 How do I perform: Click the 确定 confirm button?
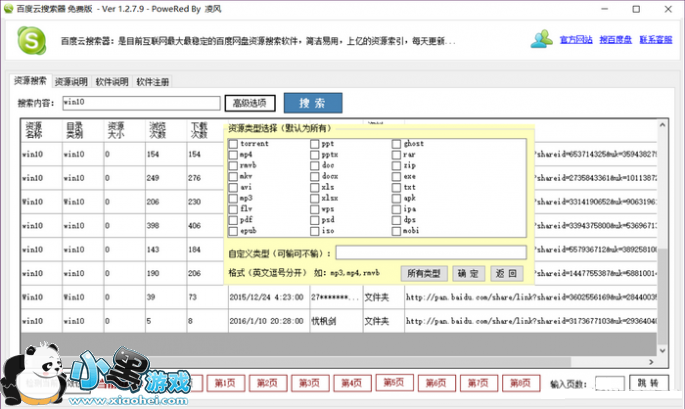[469, 274]
